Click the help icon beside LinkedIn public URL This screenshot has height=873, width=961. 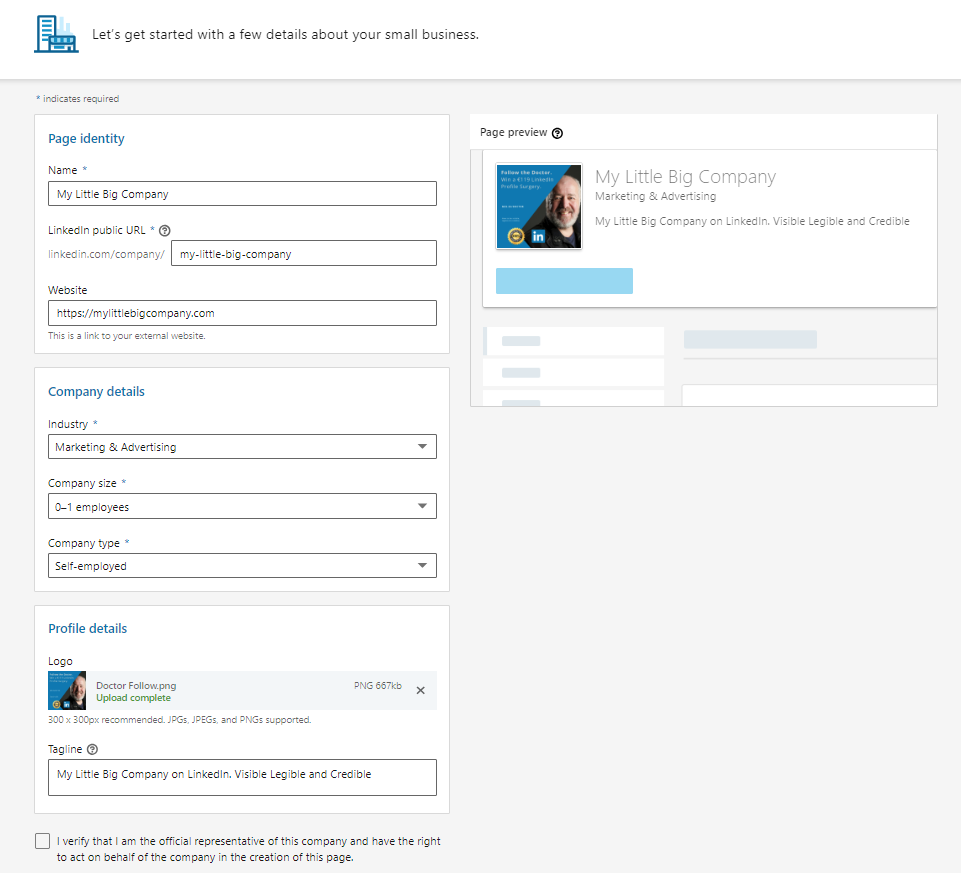[x=164, y=231]
